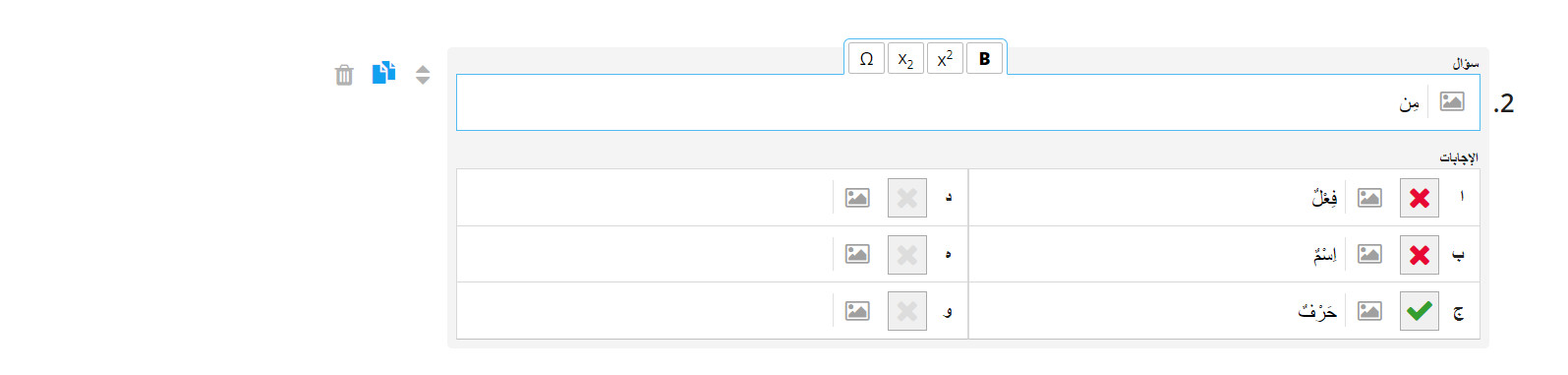
Task: Toggle correctness of answer ب (red X)
Action: click(1420, 255)
